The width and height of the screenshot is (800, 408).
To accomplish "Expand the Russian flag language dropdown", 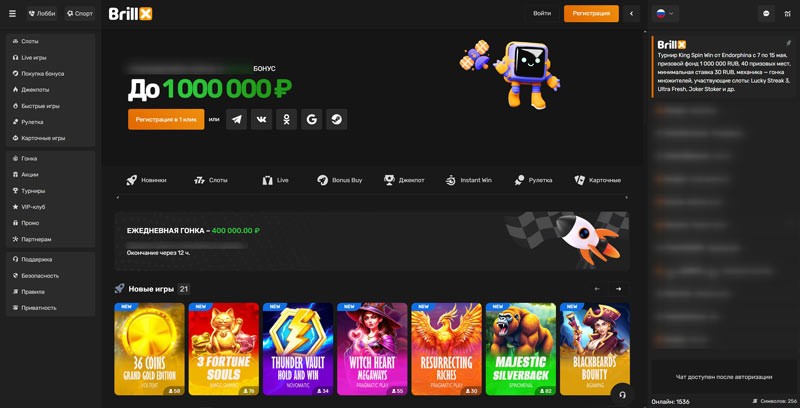I will click(x=665, y=14).
